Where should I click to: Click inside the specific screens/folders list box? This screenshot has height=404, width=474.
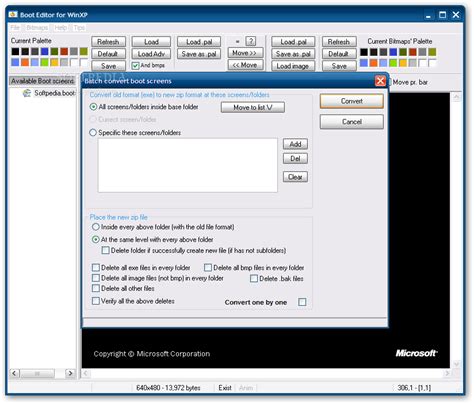[188, 165]
